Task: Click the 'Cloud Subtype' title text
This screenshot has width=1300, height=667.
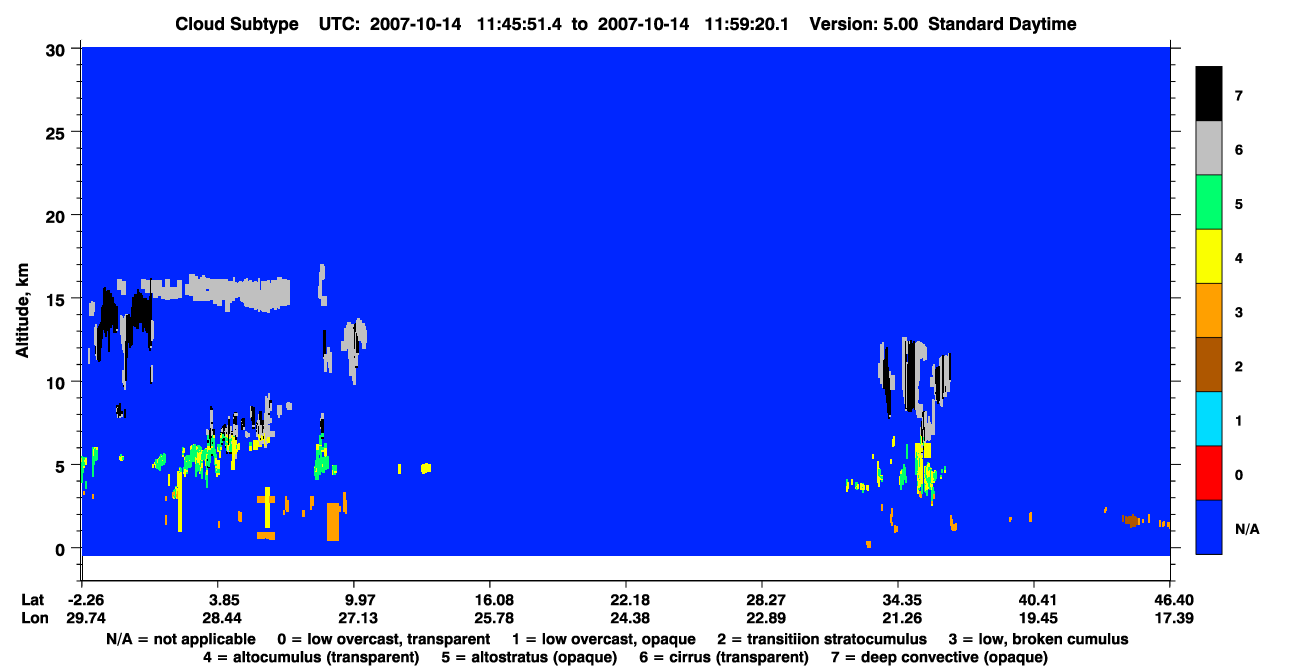Action: point(237,24)
